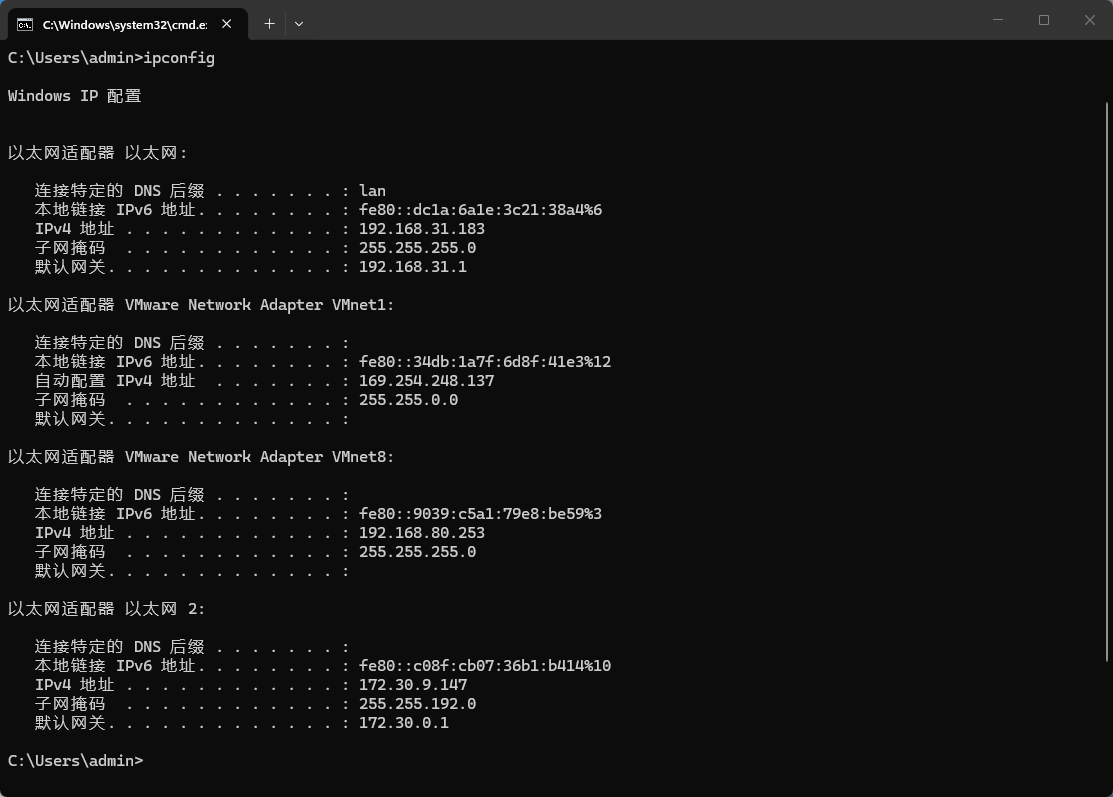Click the IPv4 address 192.168.80.253

point(422,533)
